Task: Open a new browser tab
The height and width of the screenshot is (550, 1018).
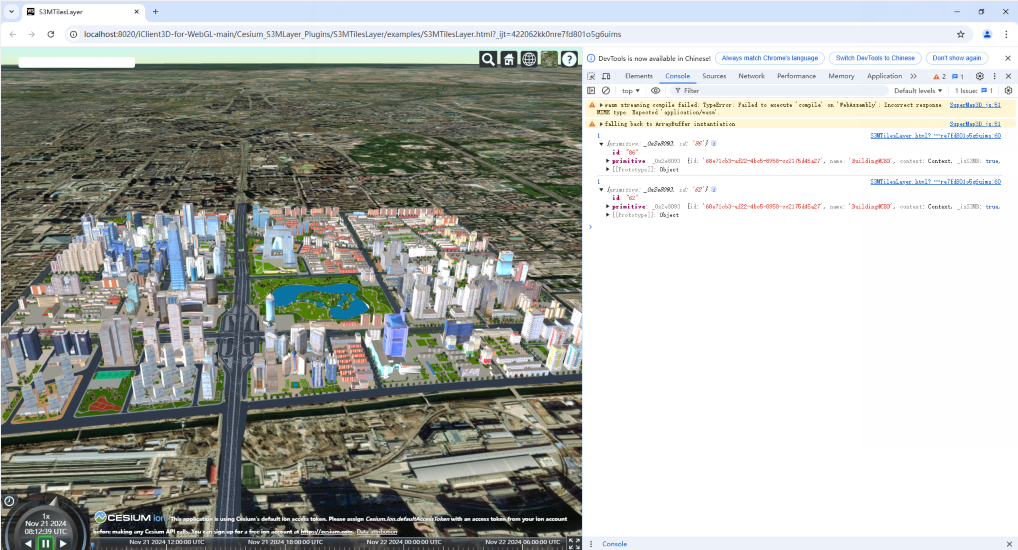Action: 155,12
